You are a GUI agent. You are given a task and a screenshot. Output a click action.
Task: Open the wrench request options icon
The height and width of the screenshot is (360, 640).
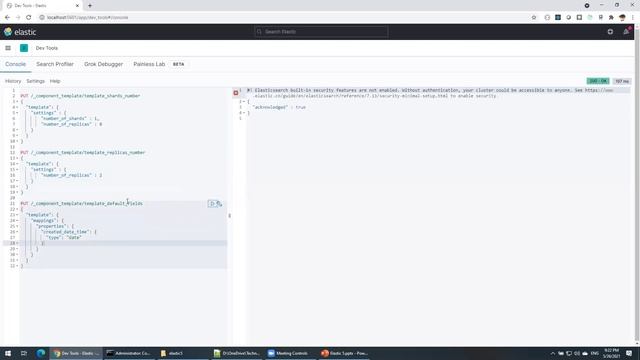point(219,203)
